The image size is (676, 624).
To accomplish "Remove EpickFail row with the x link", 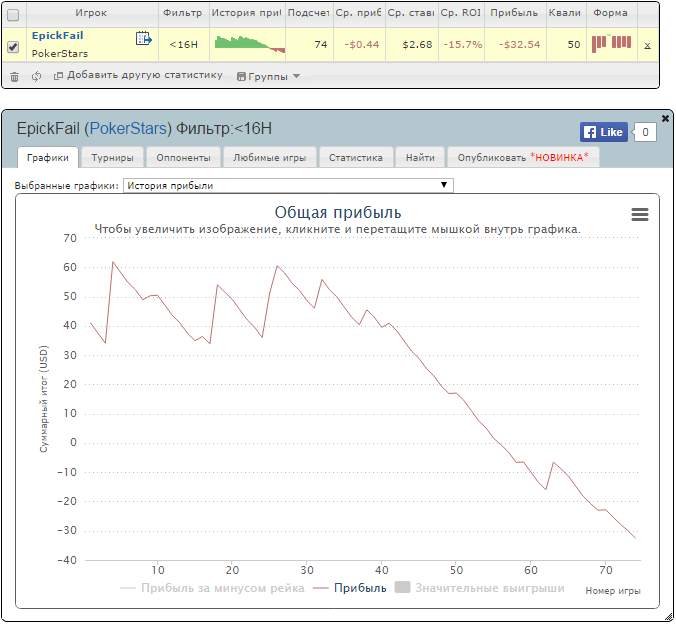I will click(647, 45).
